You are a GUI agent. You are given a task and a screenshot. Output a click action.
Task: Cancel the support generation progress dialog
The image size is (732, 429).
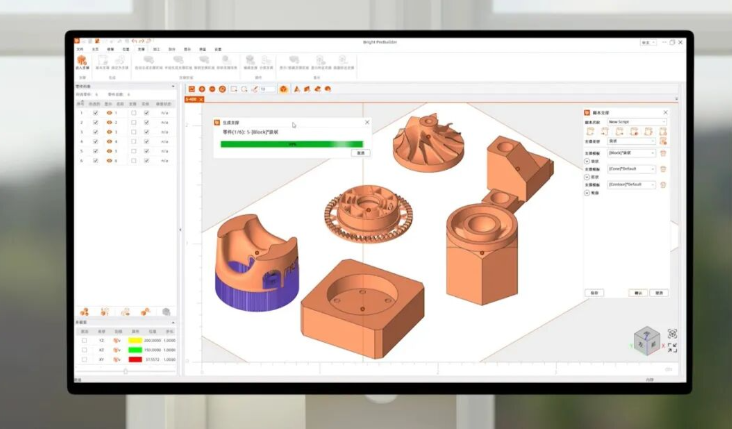pos(361,153)
